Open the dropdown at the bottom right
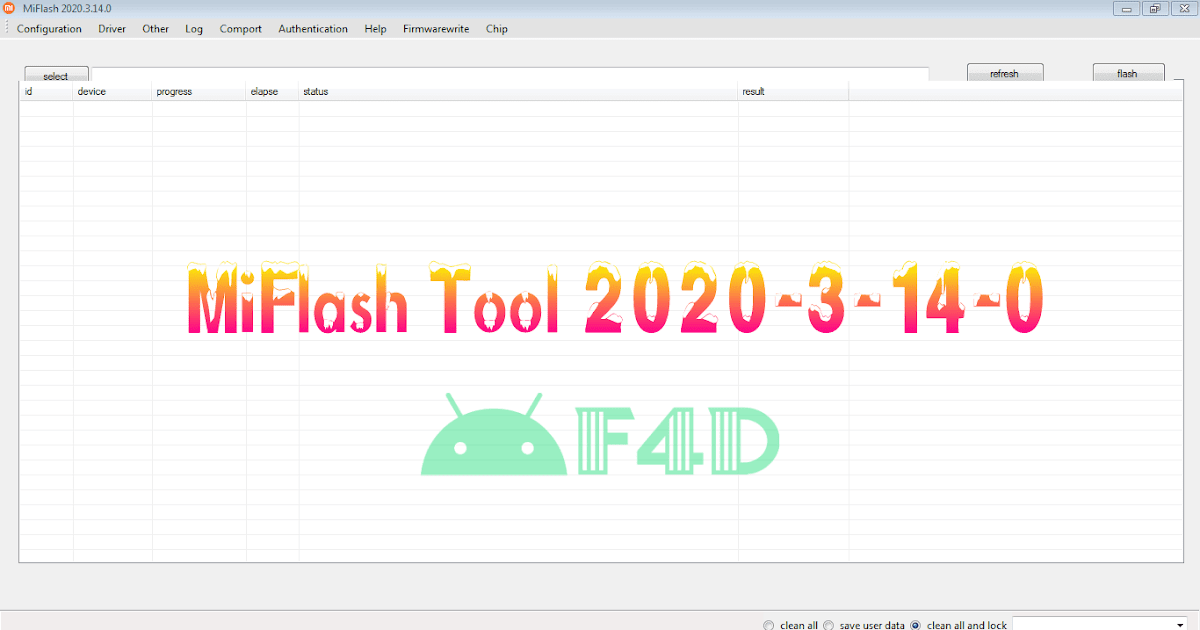Screen dimensions: 1200x630 (1178, 623)
